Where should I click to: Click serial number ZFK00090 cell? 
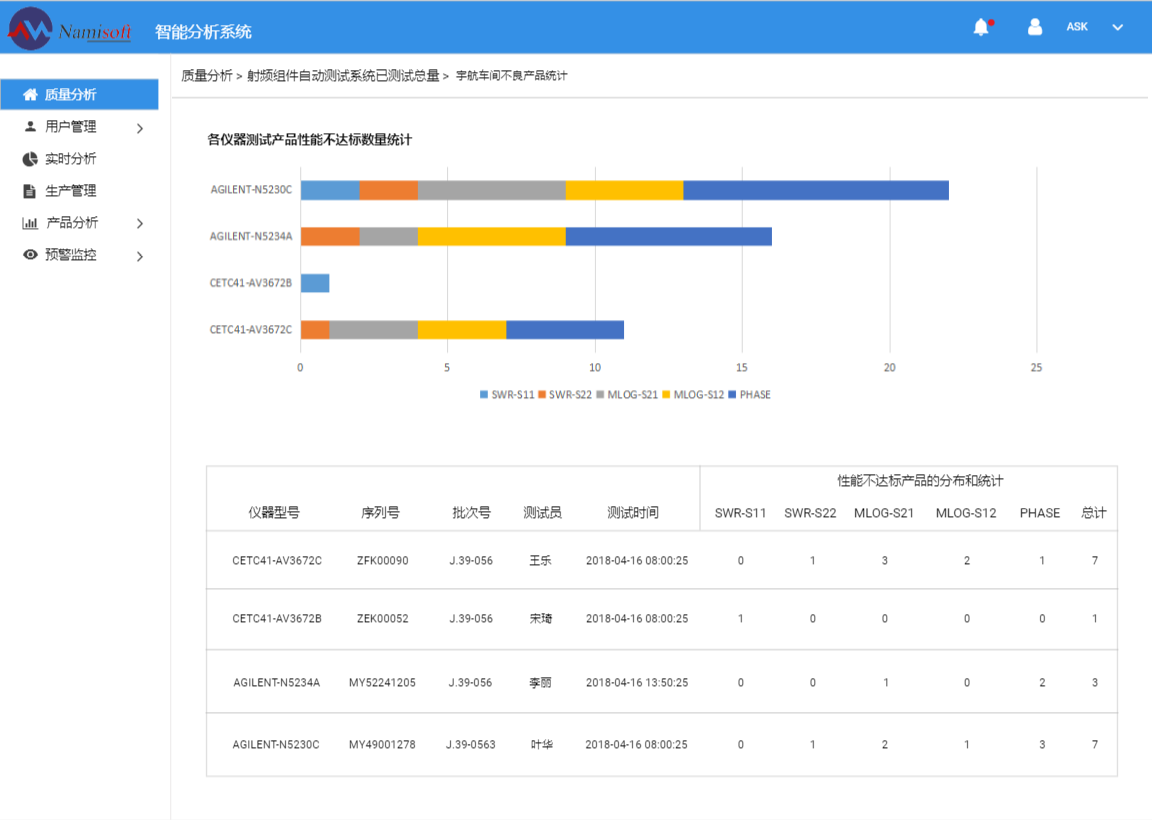(x=382, y=561)
